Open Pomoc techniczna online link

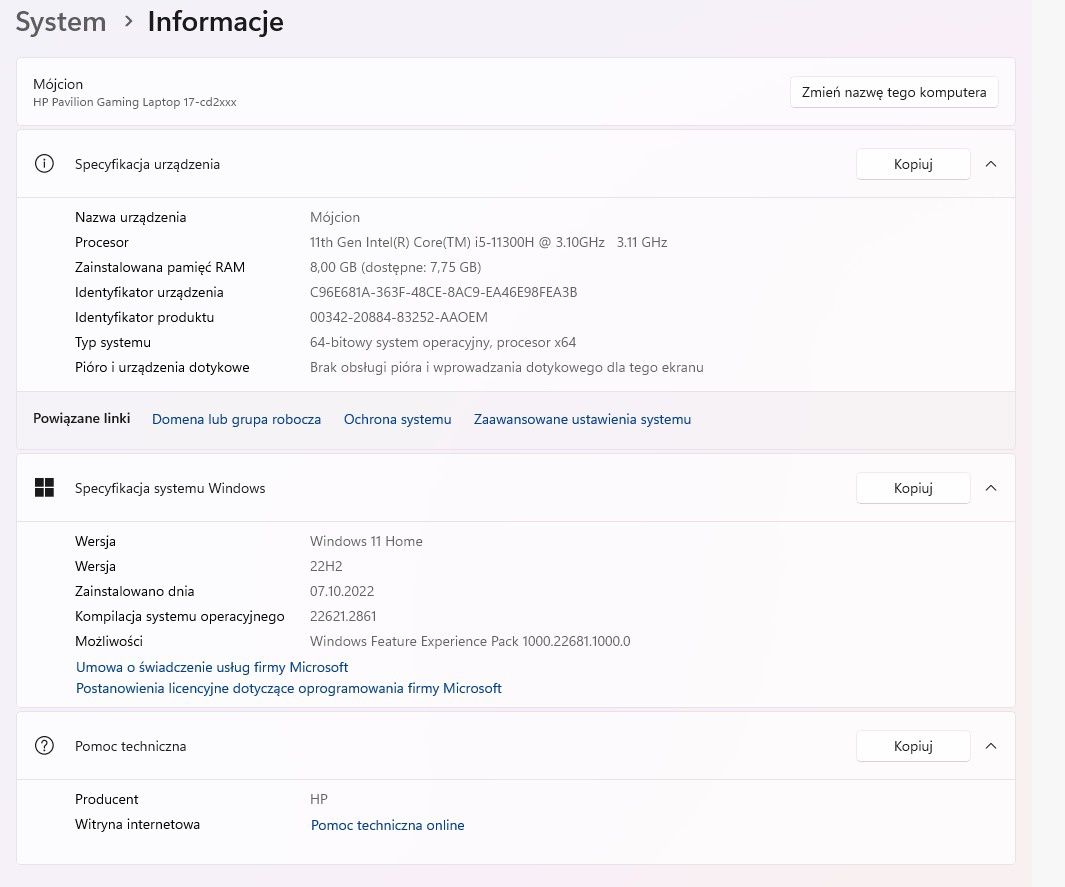pyautogui.click(x=388, y=825)
